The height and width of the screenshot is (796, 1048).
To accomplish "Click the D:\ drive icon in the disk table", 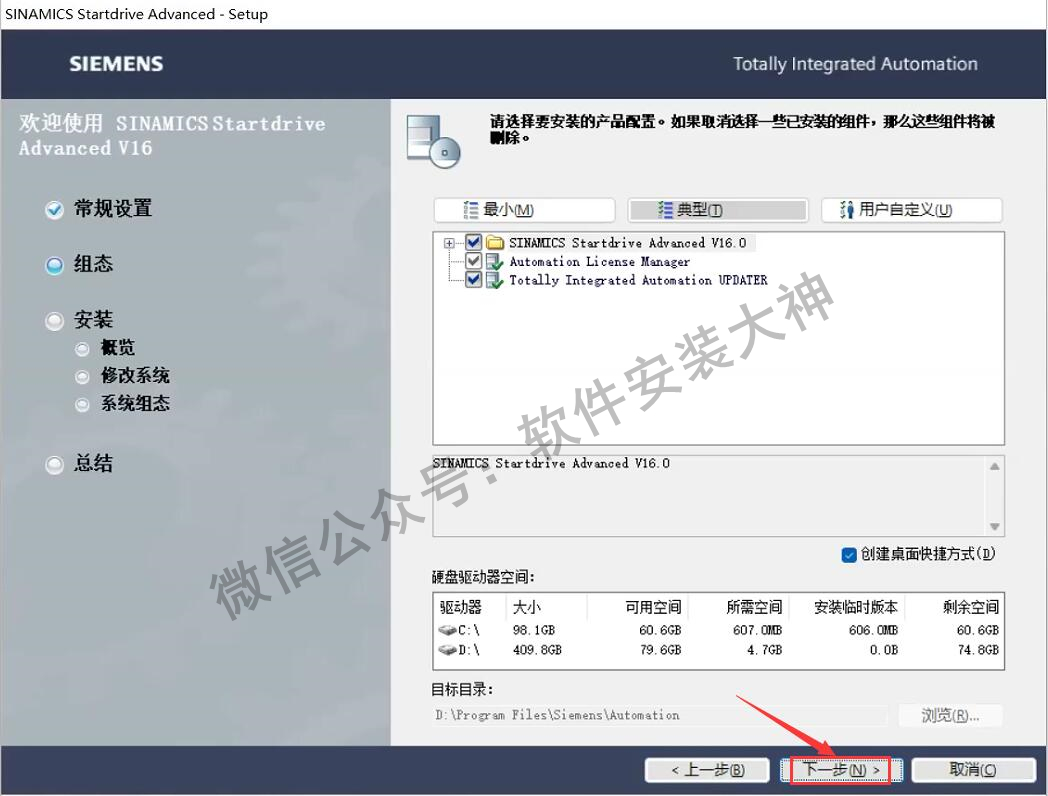I will point(447,650).
